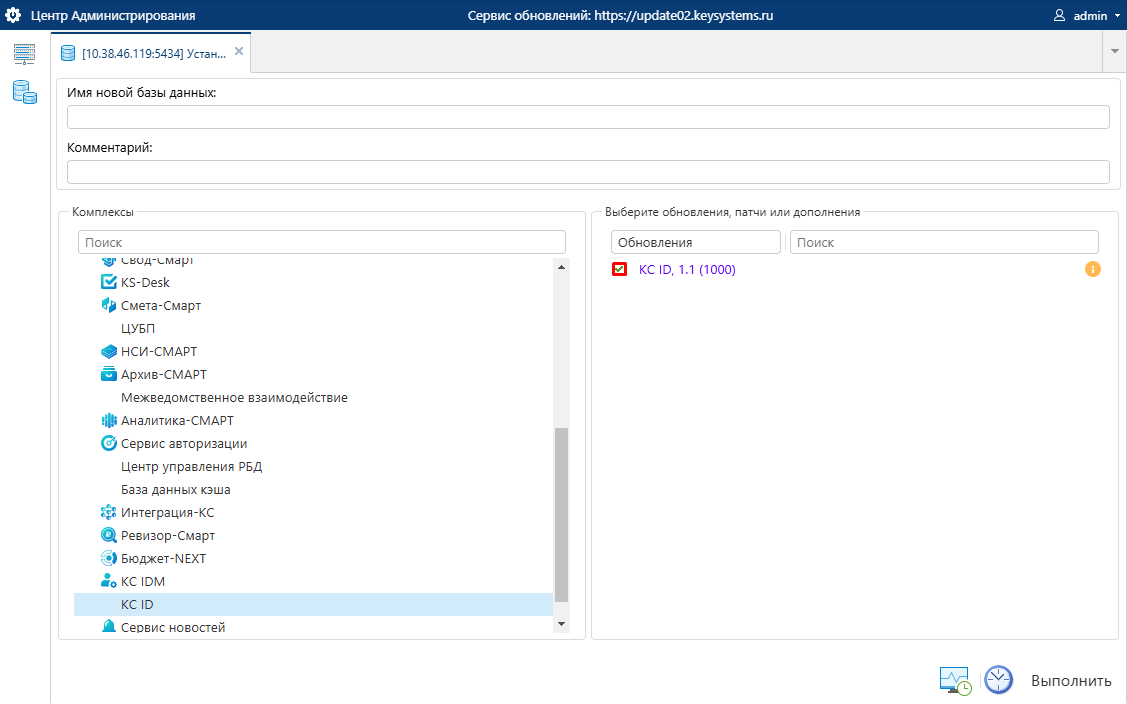Click the Центр Администрирования title

point(113,16)
